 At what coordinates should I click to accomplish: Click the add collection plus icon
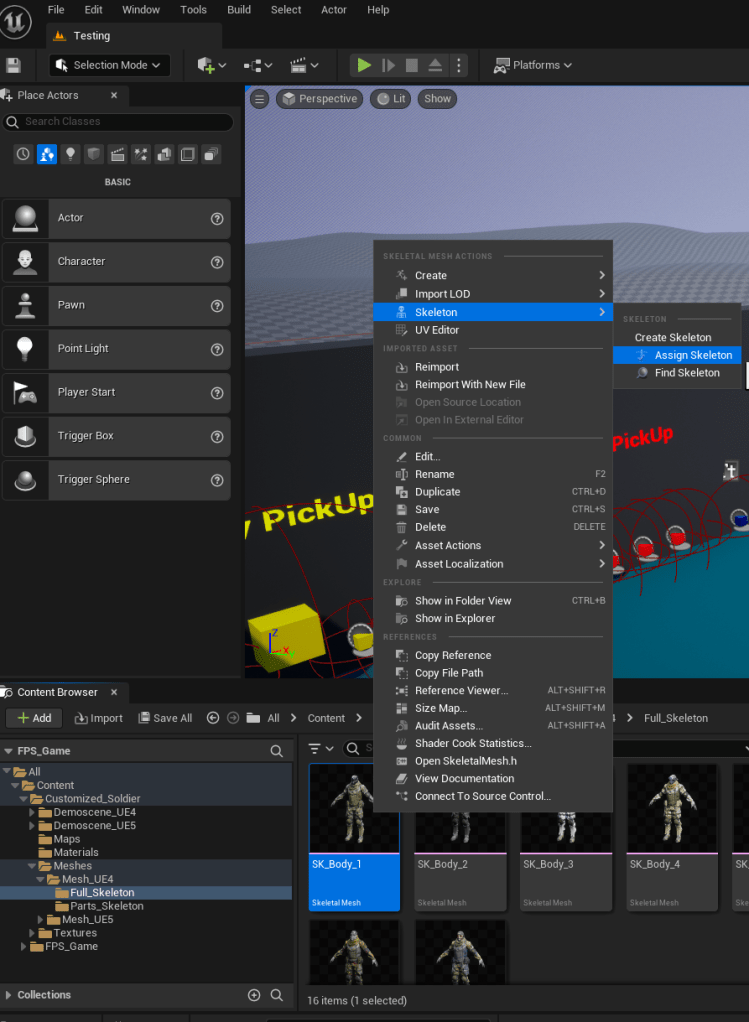pyautogui.click(x=254, y=995)
